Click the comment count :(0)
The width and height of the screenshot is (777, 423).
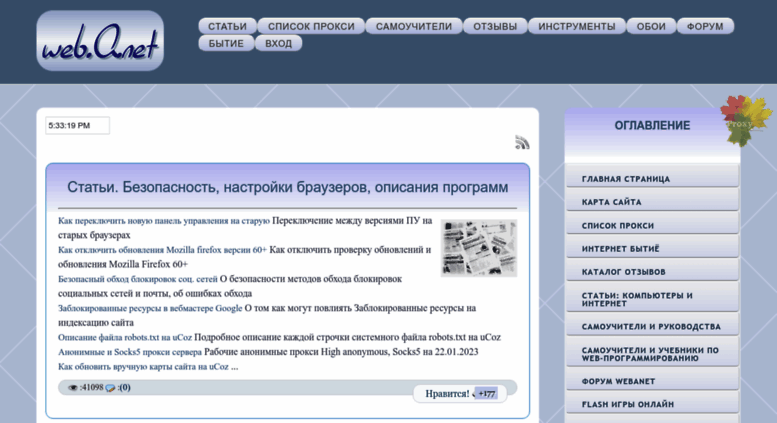click(x=124, y=388)
